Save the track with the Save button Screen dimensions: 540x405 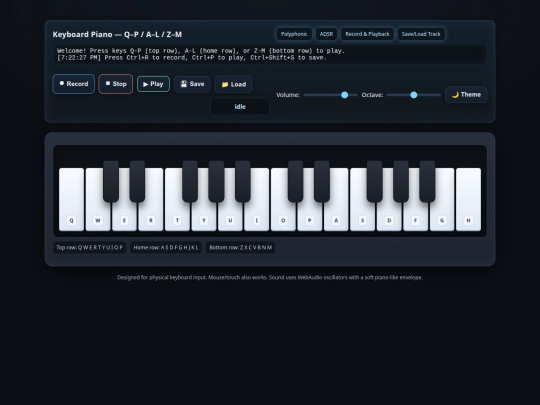[x=192, y=84]
